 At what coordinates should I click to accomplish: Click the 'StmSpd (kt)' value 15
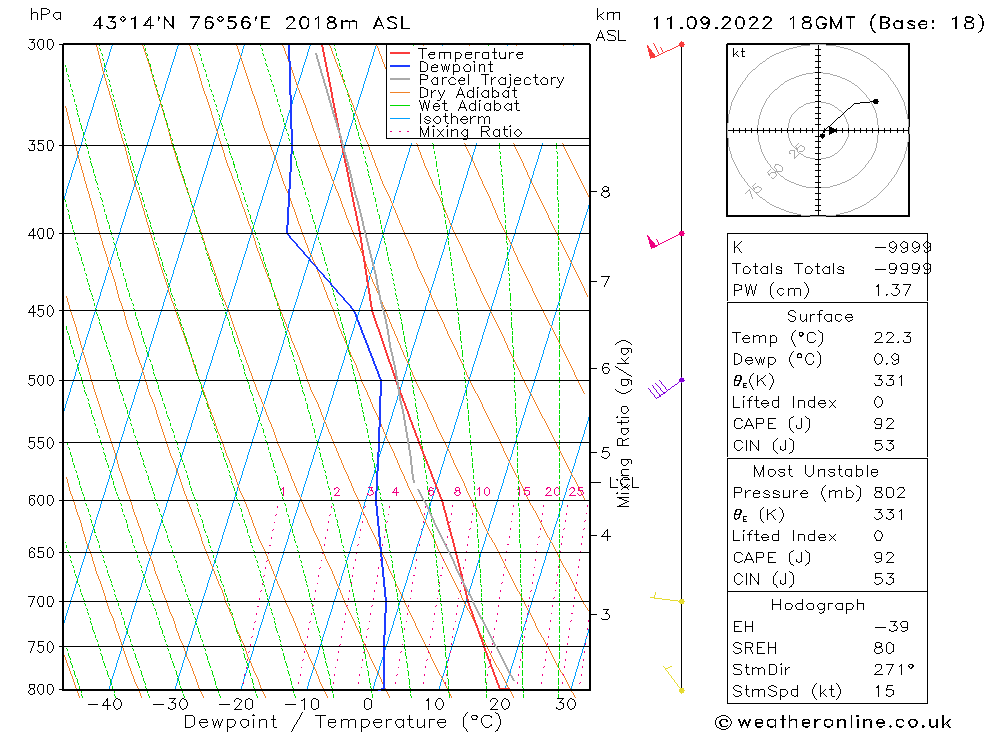point(885,692)
